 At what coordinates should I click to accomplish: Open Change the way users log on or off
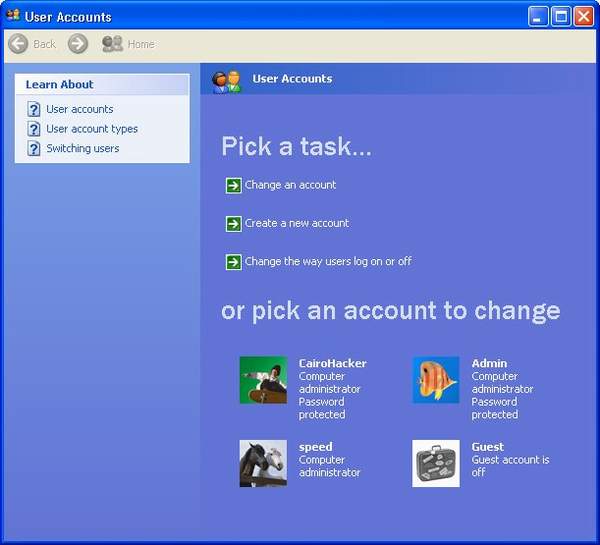[328, 261]
